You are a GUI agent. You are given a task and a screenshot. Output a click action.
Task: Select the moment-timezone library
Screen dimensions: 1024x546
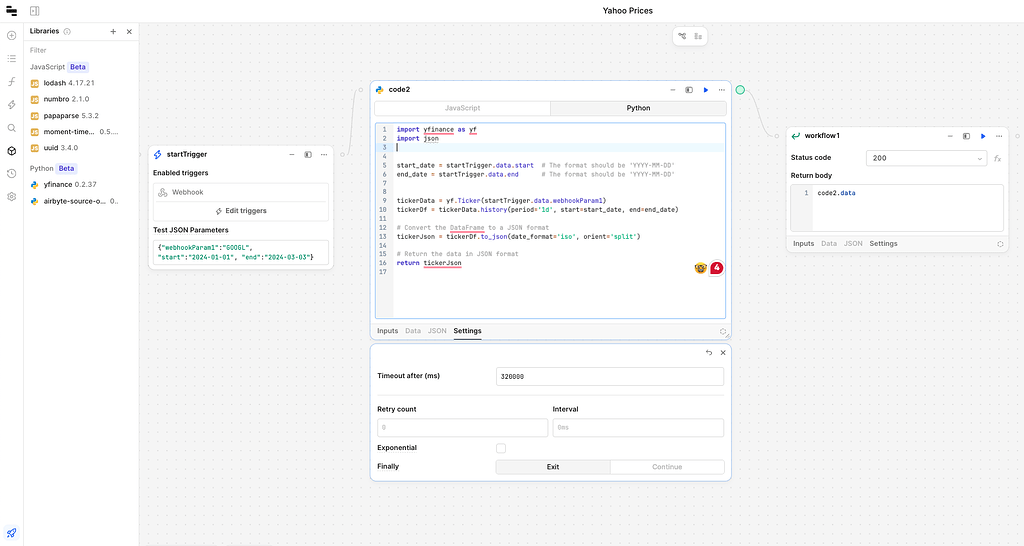pos(74,132)
